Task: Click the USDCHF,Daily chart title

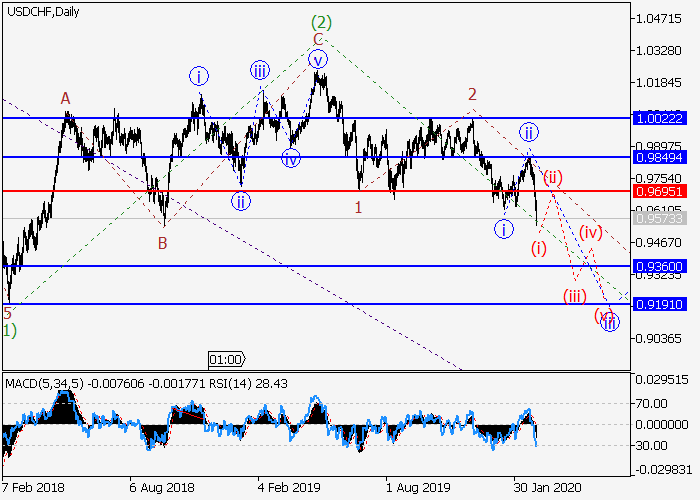Action: pyautogui.click(x=43, y=11)
